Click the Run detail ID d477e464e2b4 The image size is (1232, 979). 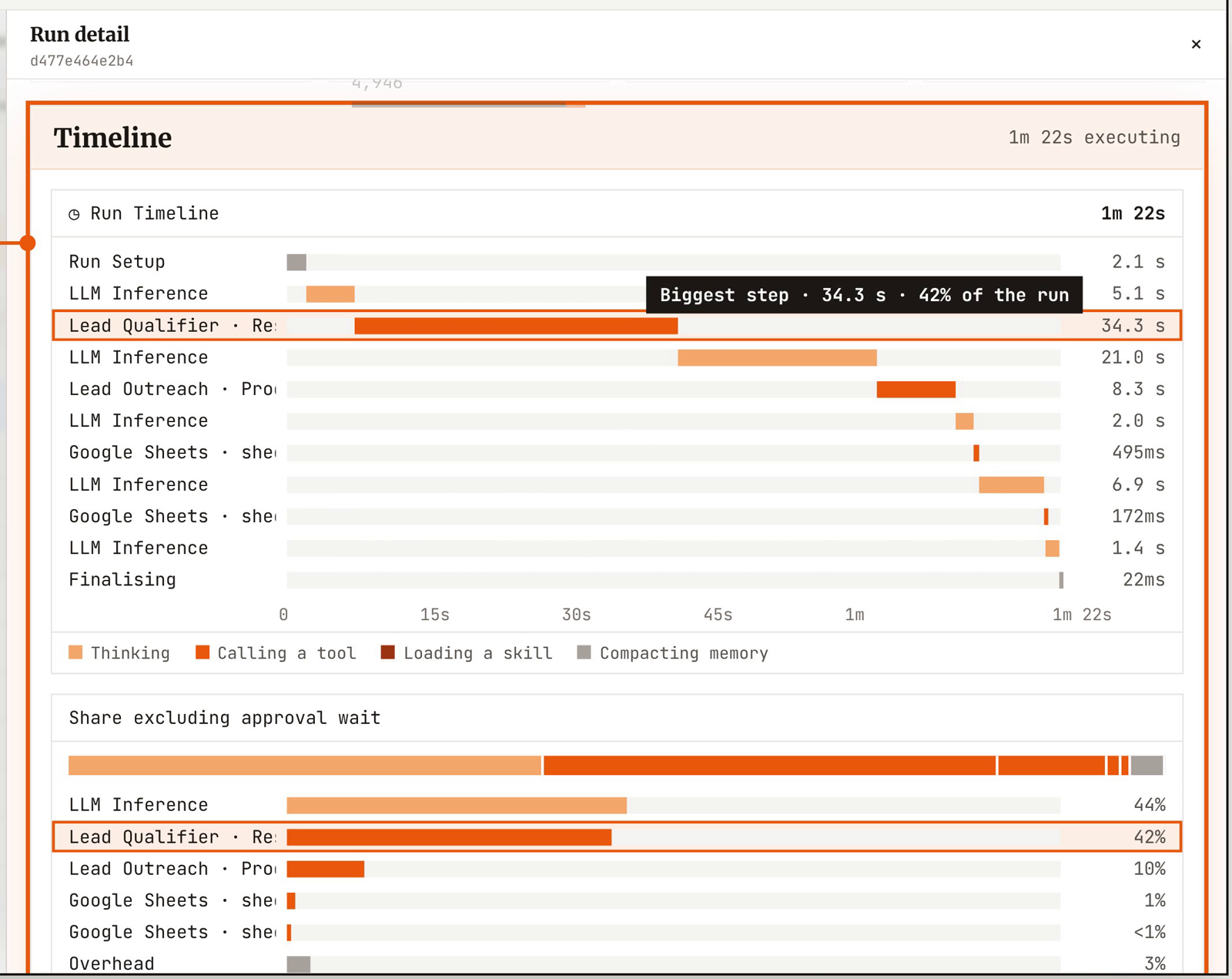[82, 61]
